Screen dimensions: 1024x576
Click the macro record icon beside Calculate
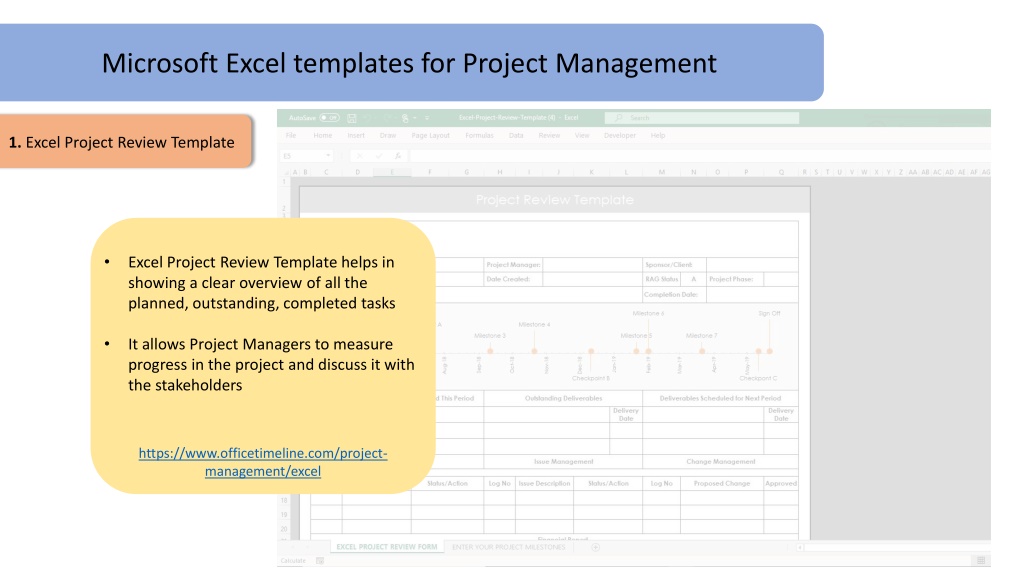click(x=320, y=561)
